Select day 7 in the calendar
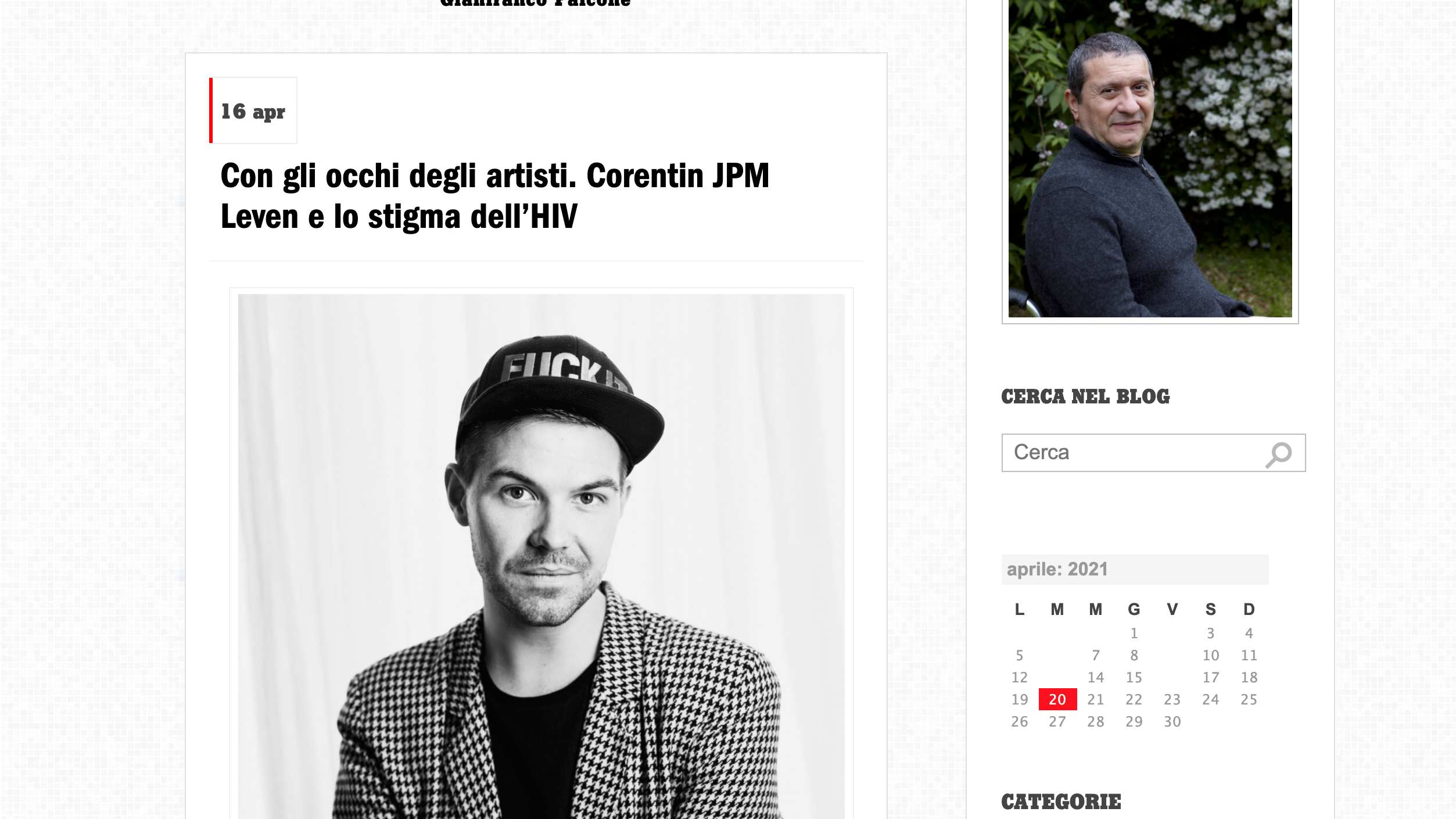 click(x=1095, y=655)
